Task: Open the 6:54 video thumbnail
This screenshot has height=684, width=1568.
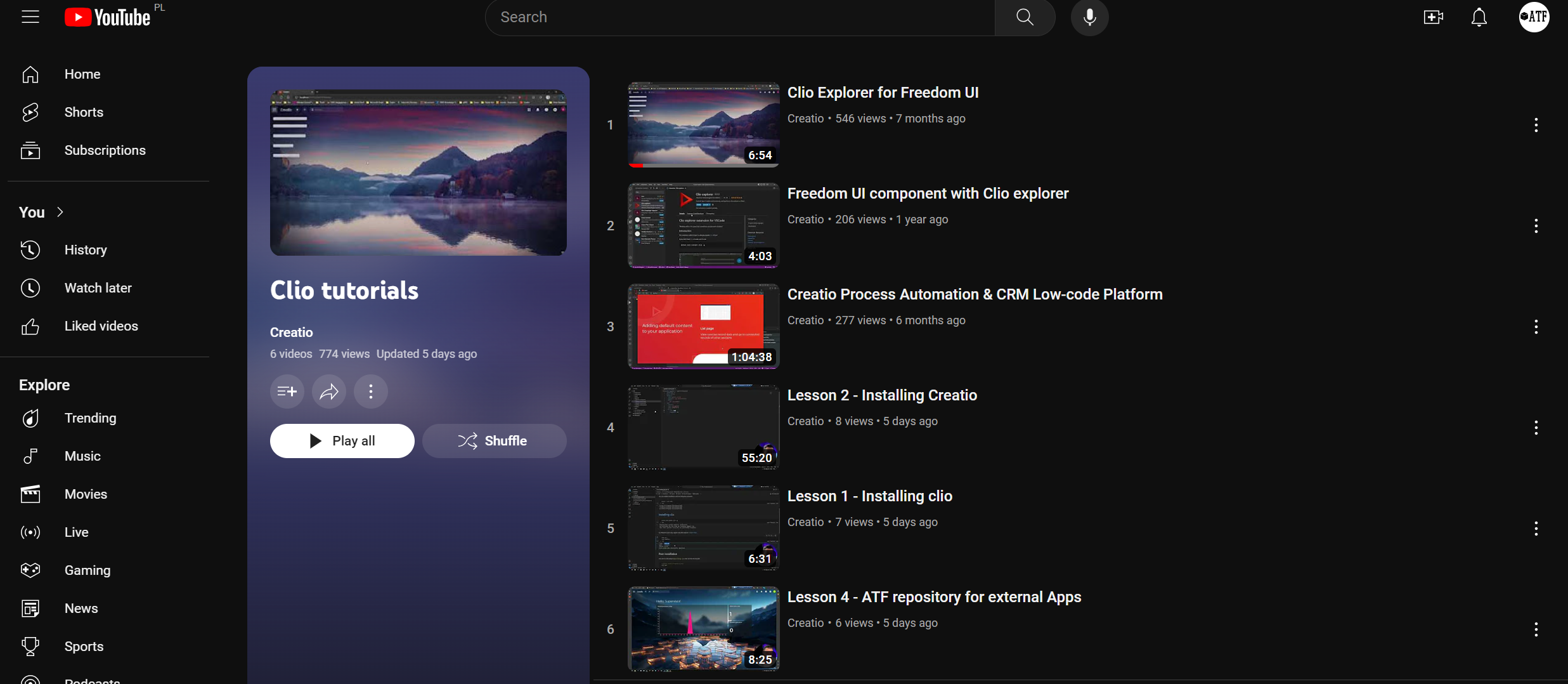Action: click(x=704, y=125)
